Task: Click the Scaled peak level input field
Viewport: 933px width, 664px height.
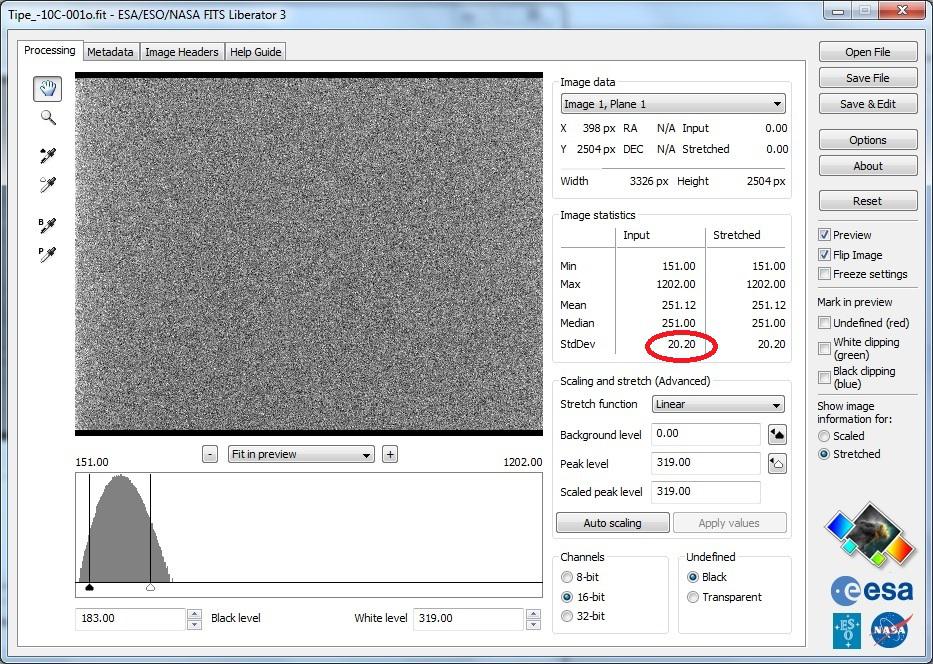Action: pyautogui.click(x=706, y=492)
